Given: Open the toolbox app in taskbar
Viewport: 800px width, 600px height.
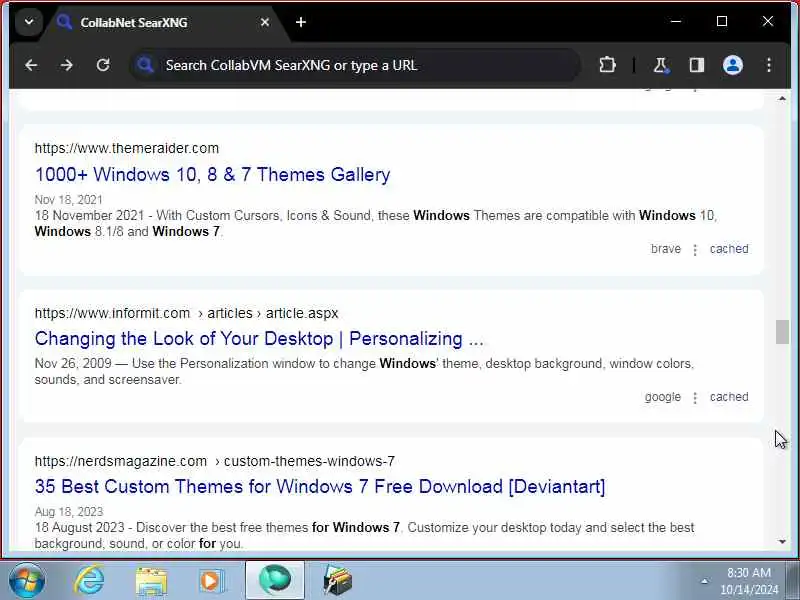Looking at the screenshot, I should (337, 581).
